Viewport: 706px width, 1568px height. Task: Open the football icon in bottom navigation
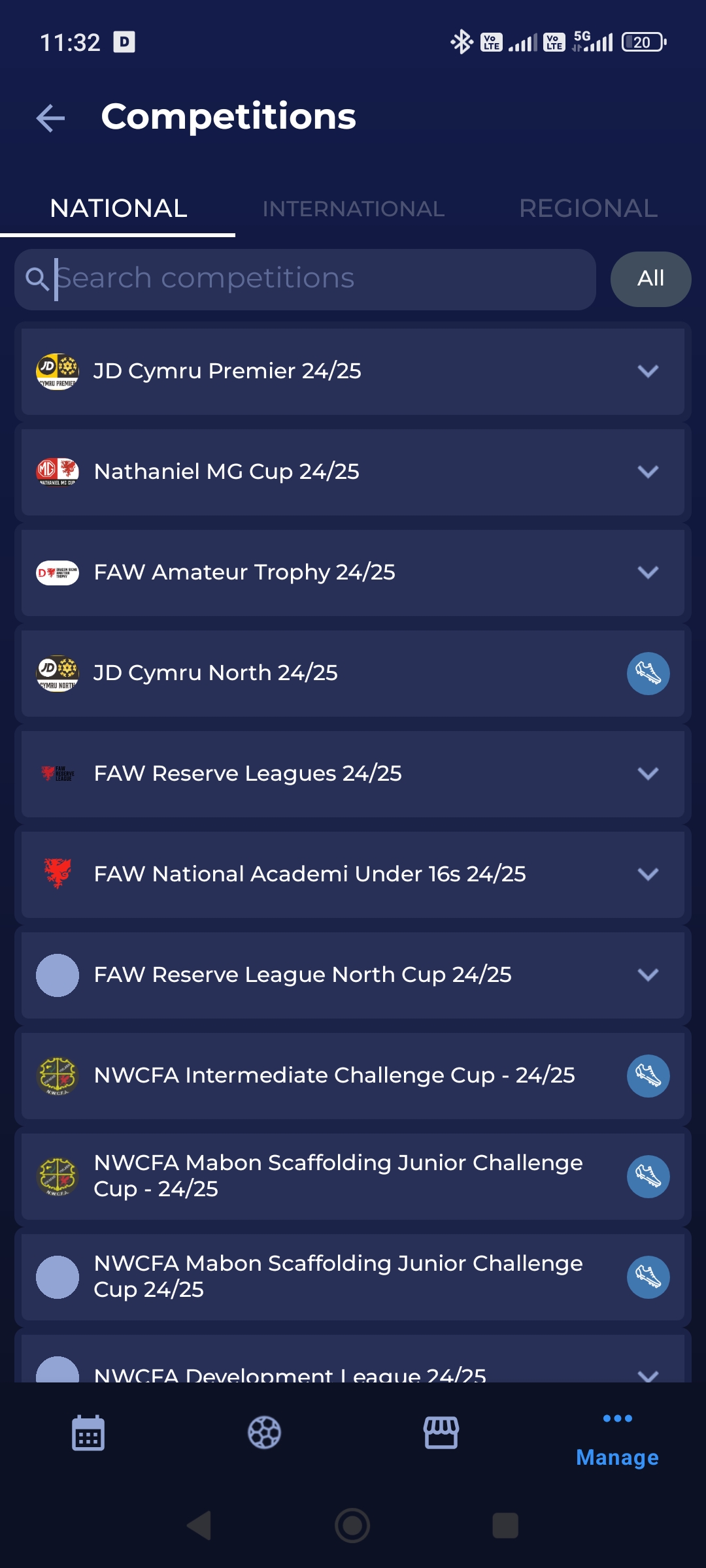point(265,1433)
